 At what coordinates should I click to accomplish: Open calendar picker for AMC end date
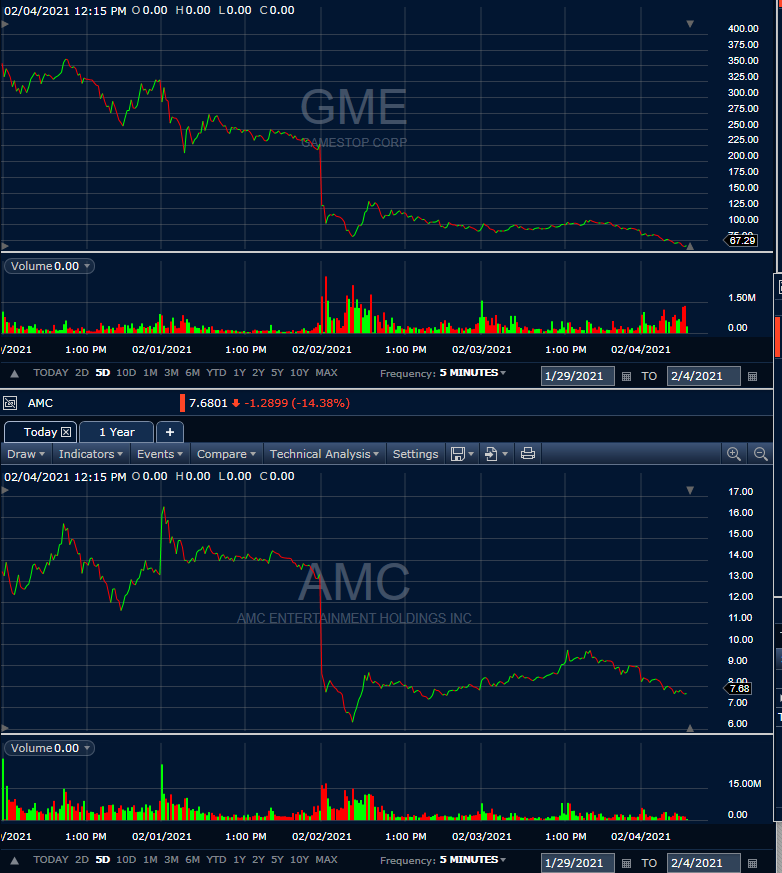752,863
